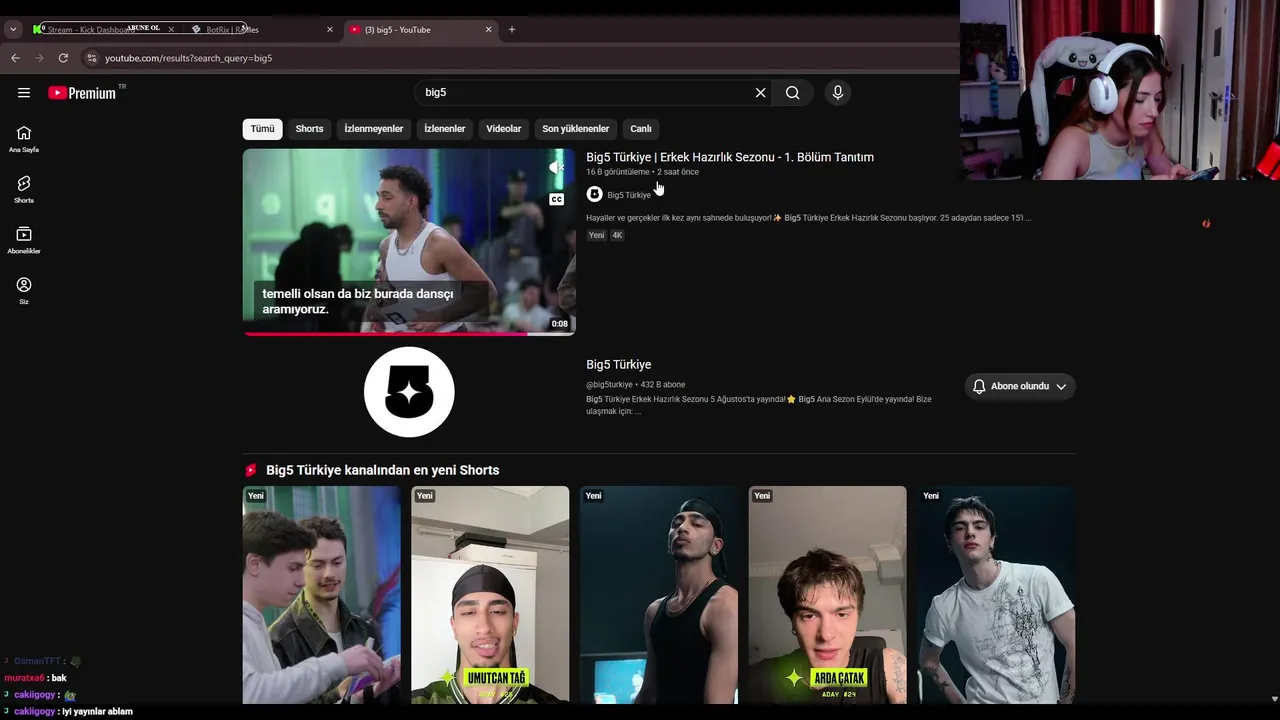Viewport: 1280px width, 720px height.
Task: Select the Son yüklenenler filter chip
Action: [x=575, y=129]
